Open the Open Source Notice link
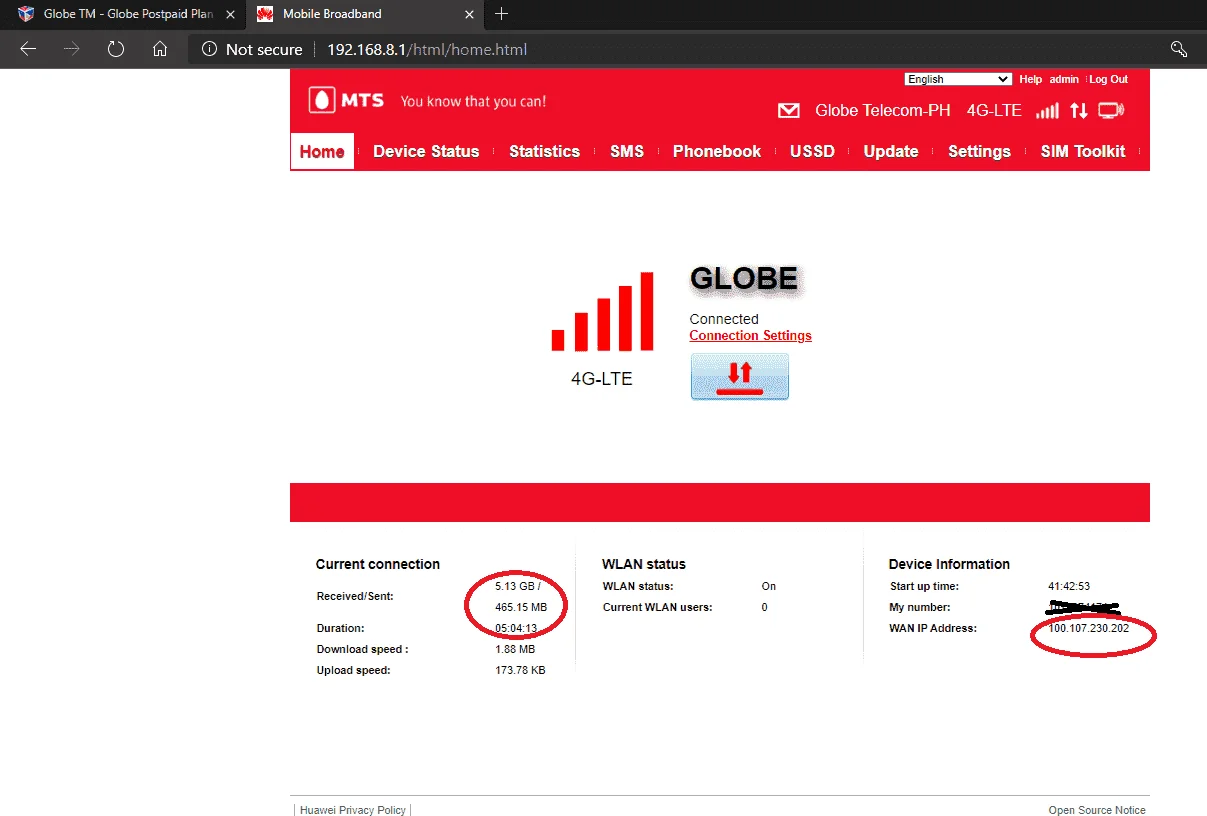Screen dimensions: 1207x816 tap(1097, 810)
